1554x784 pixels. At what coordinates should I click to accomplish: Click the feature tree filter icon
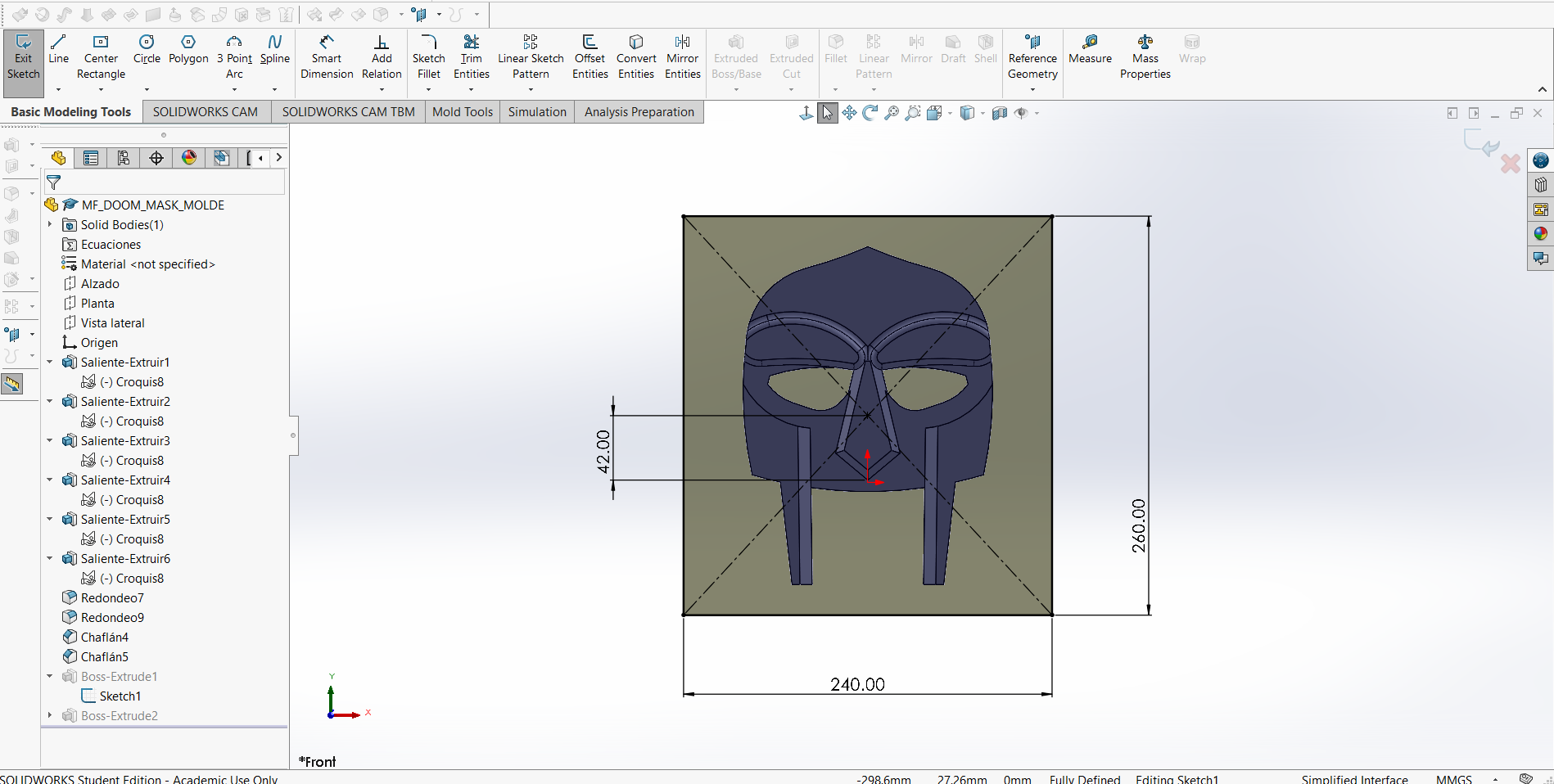(x=54, y=182)
